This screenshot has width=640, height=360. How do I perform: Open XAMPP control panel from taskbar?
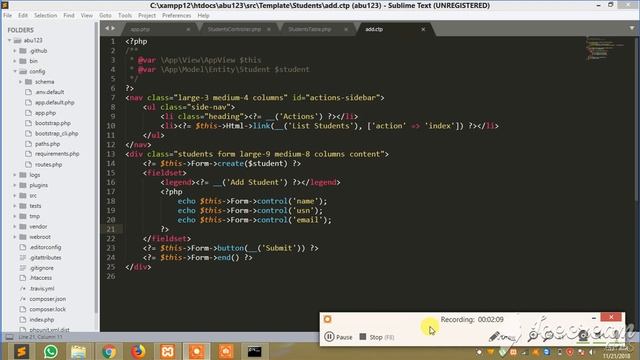pos(167,351)
